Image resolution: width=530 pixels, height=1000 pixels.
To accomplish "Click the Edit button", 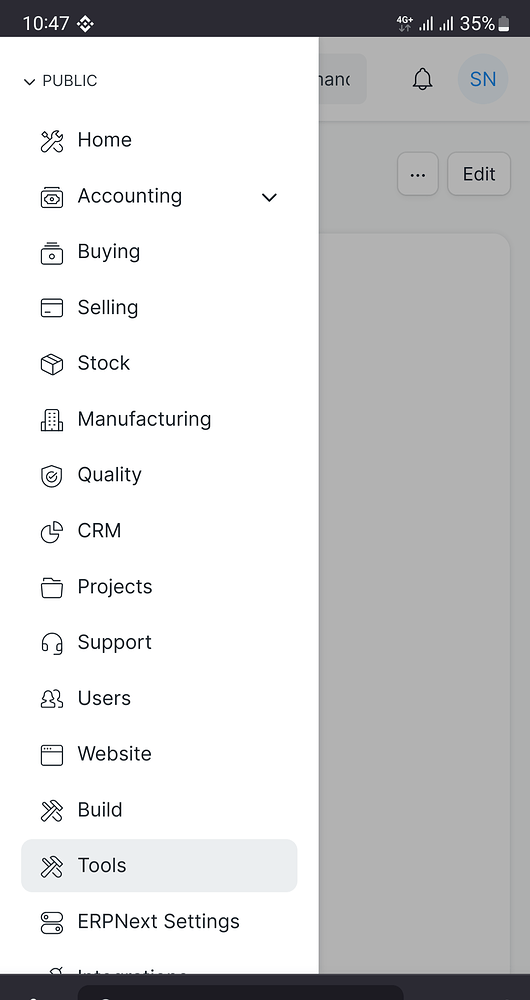I will pyautogui.click(x=479, y=173).
